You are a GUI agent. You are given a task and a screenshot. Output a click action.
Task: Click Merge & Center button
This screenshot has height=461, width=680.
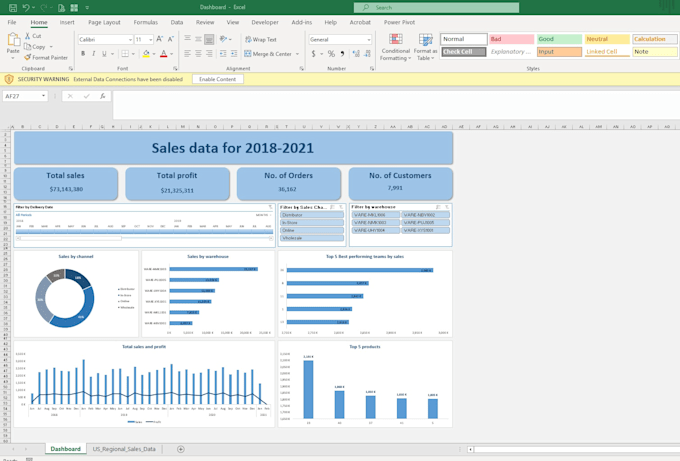pos(268,54)
